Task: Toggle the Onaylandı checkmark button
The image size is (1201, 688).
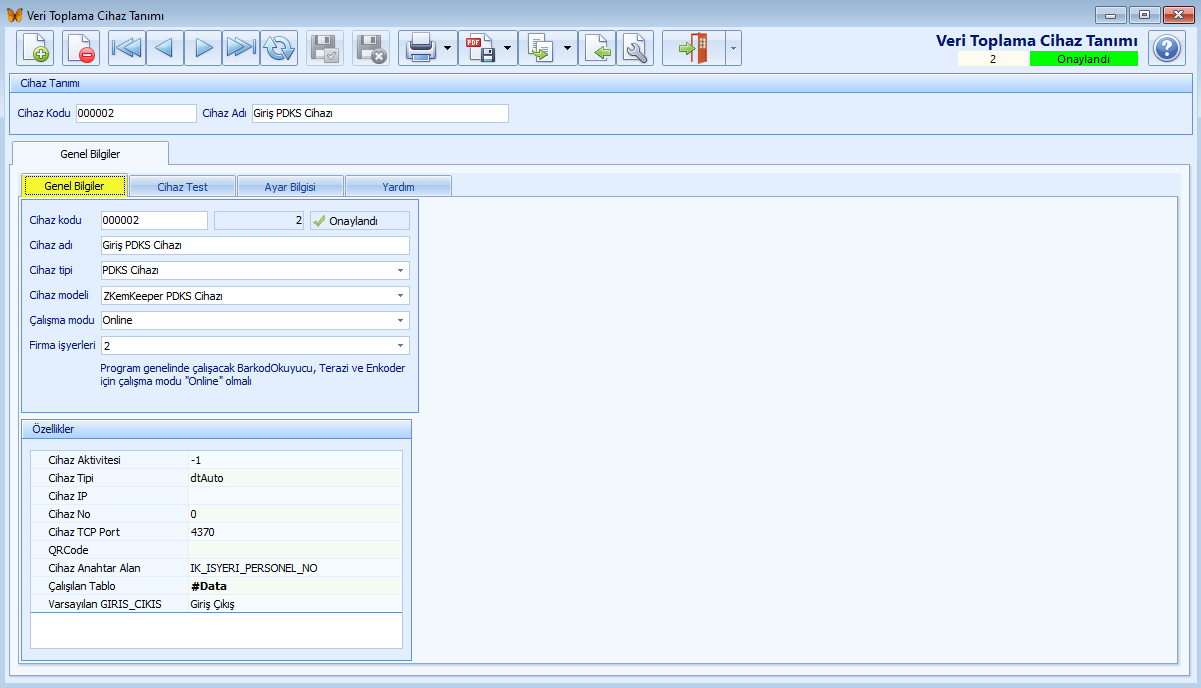Action: [x=359, y=221]
